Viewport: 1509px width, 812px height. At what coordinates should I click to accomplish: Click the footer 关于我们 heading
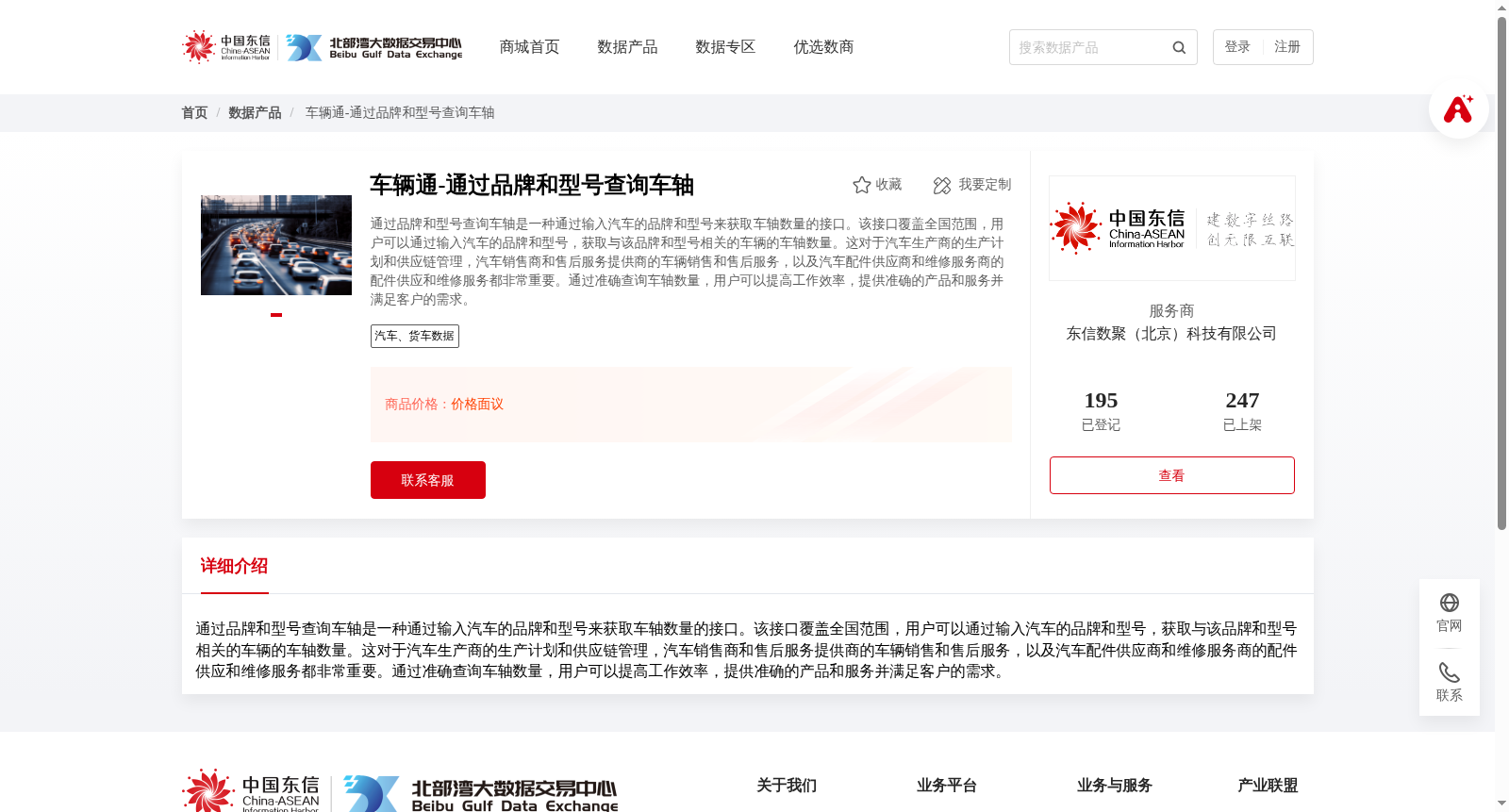click(787, 786)
